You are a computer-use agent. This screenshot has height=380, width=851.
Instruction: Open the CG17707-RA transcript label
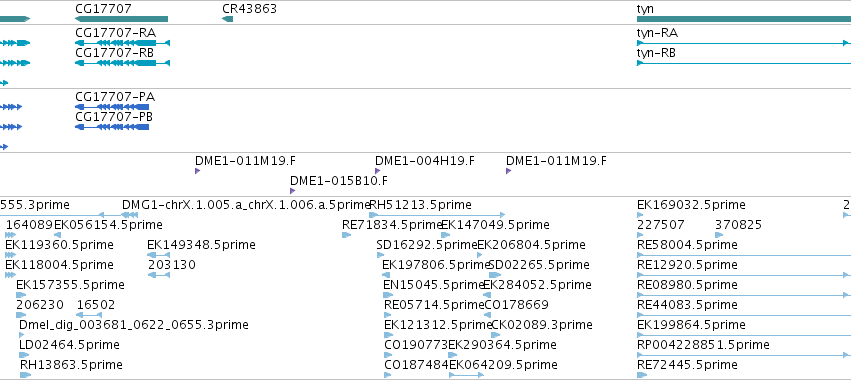[x=116, y=33]
